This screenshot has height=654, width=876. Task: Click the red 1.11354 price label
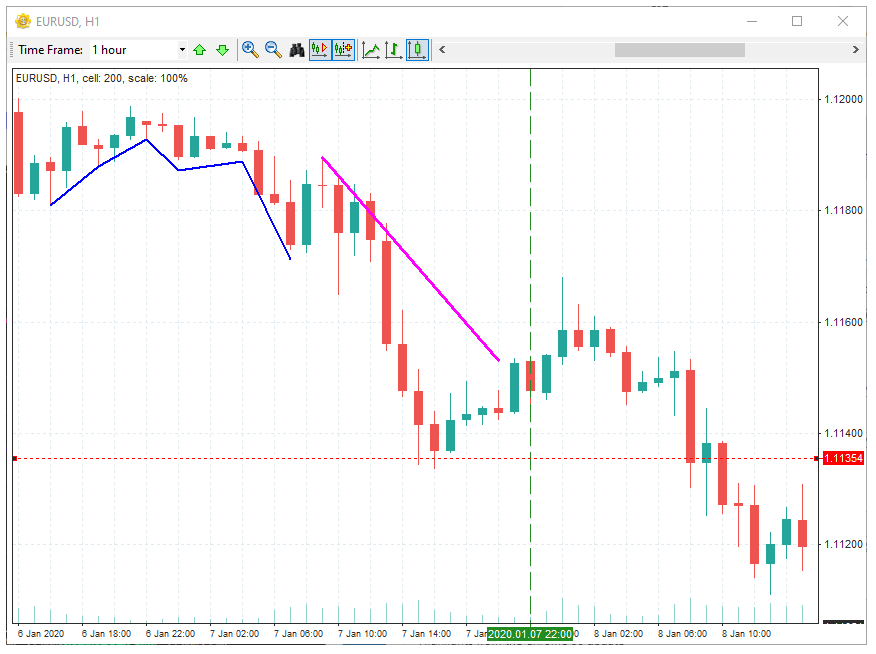(x=841, y=458)
